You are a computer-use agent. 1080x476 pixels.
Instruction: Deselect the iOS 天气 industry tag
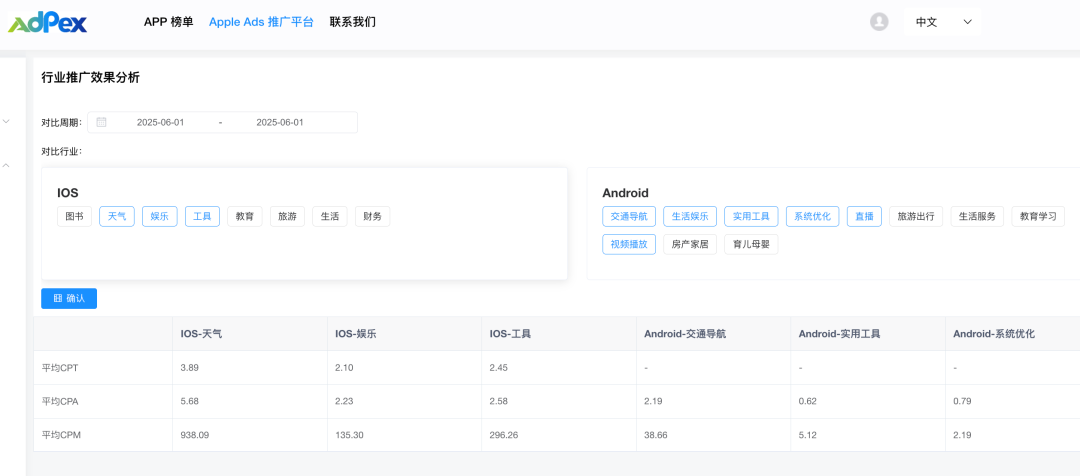(x=117, y=216)
